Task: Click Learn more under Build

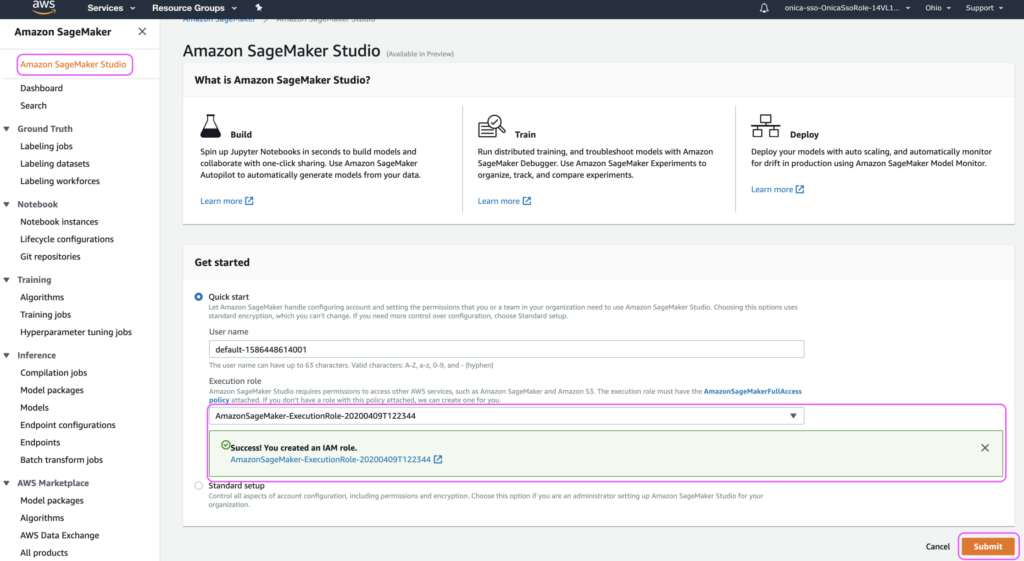Action: (227, 201)
